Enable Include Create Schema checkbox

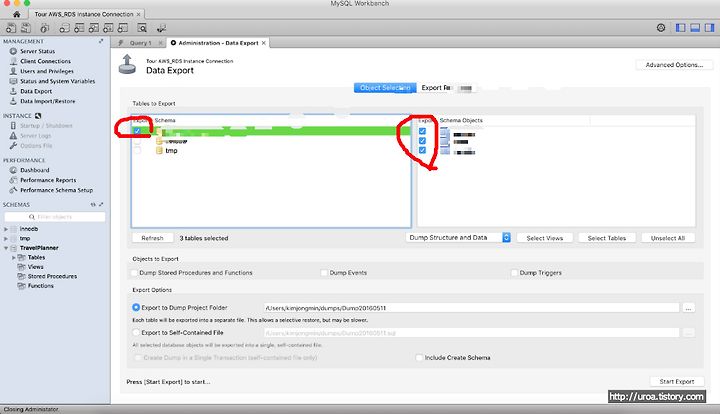point(419,358)
